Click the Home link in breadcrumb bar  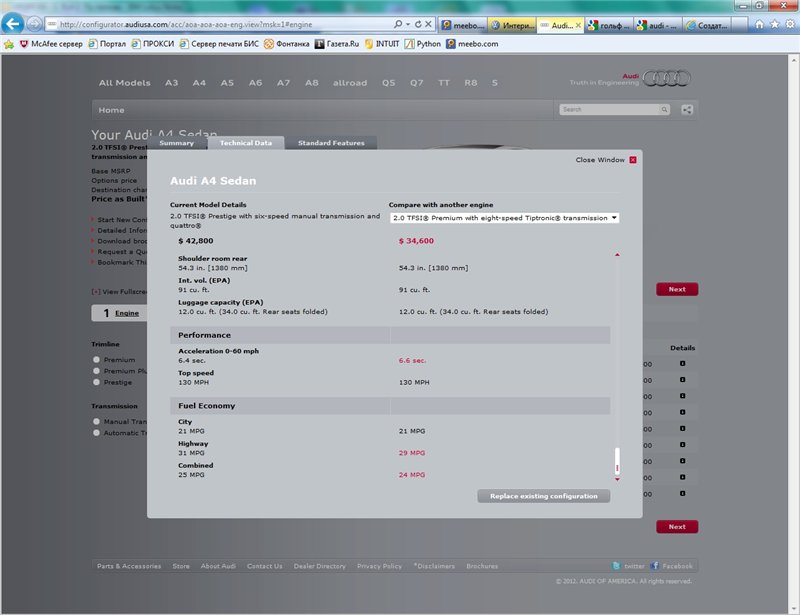tap(111, 110)
